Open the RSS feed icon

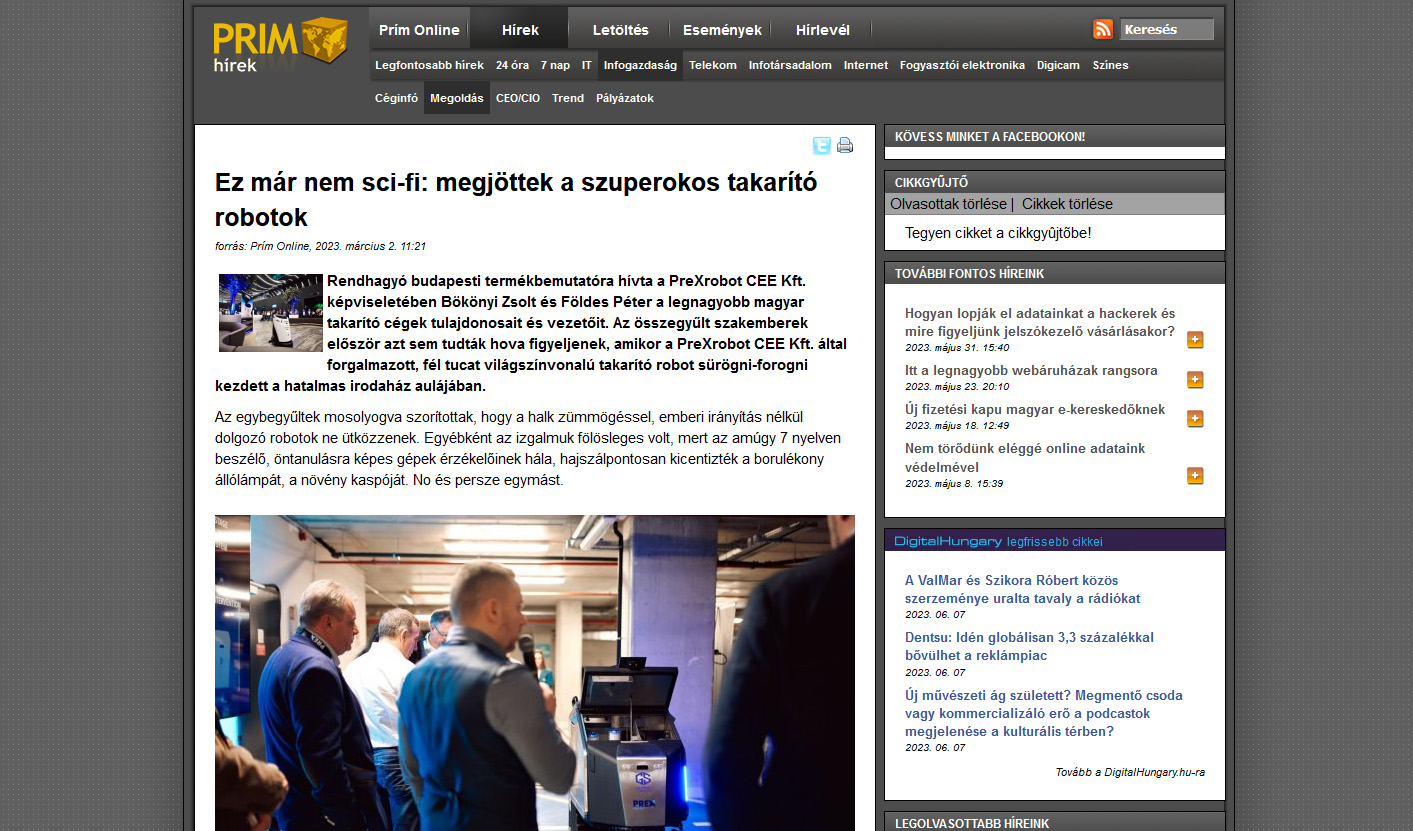(x=1103, y=29)
